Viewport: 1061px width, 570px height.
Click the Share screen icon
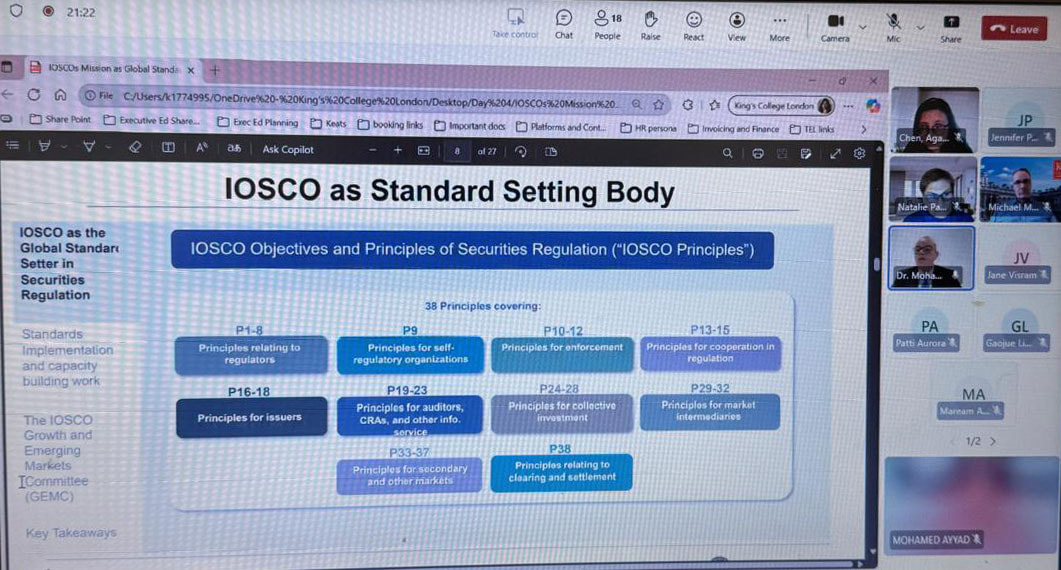point(951,23)
